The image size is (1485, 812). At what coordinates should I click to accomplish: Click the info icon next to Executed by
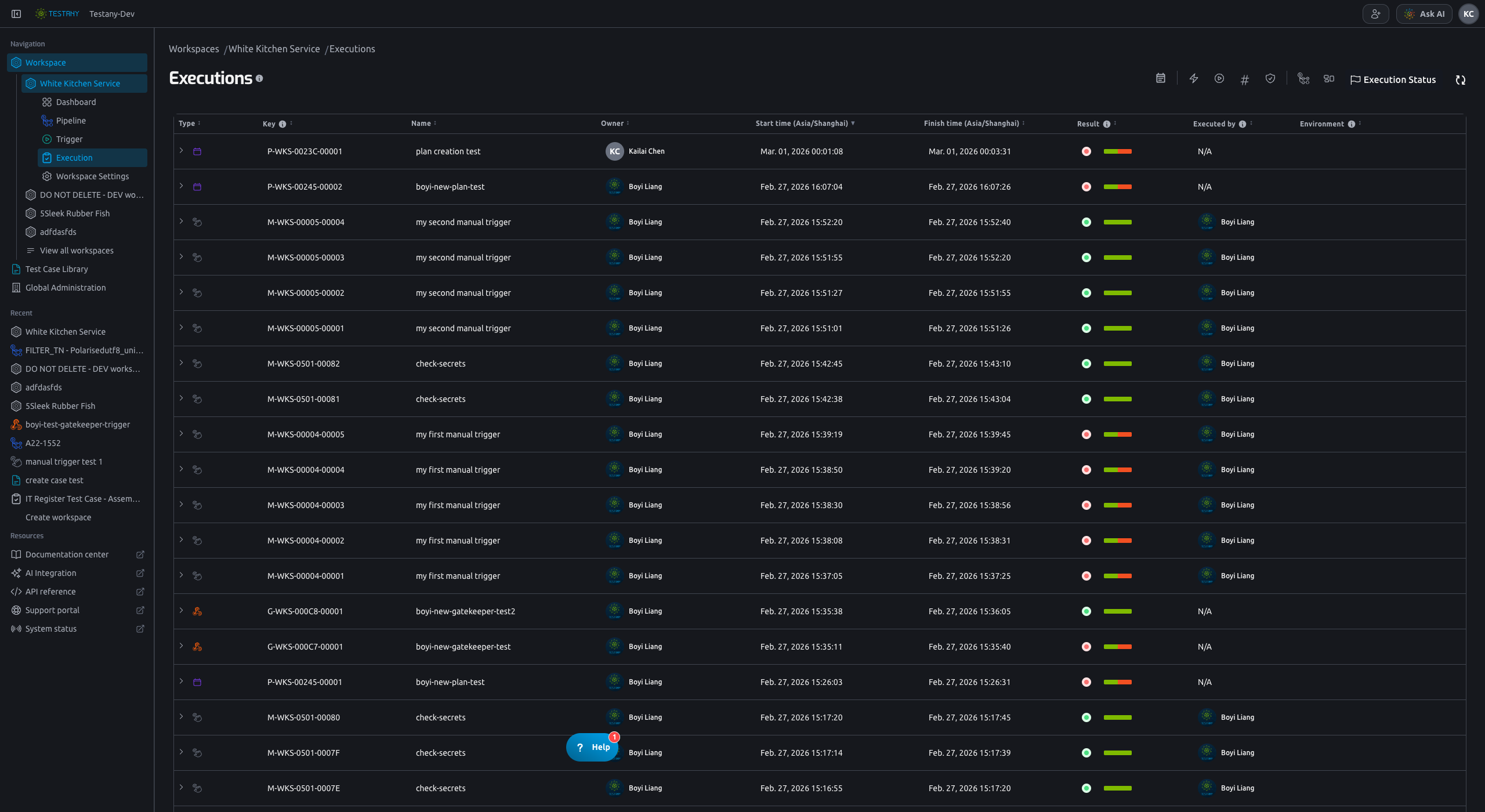click(1243, 124)
